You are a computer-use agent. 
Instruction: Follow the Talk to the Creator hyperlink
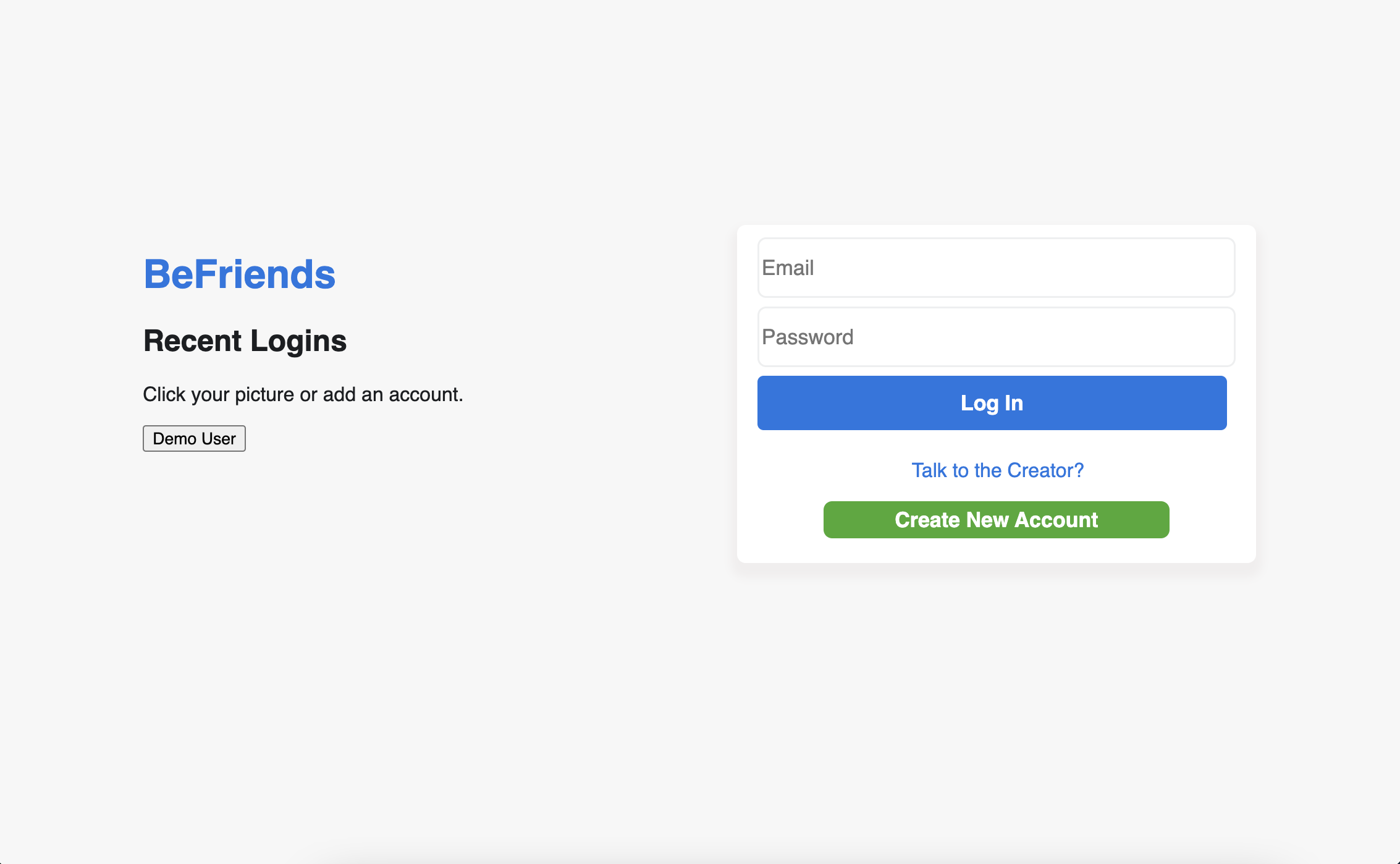coord(997,470)
